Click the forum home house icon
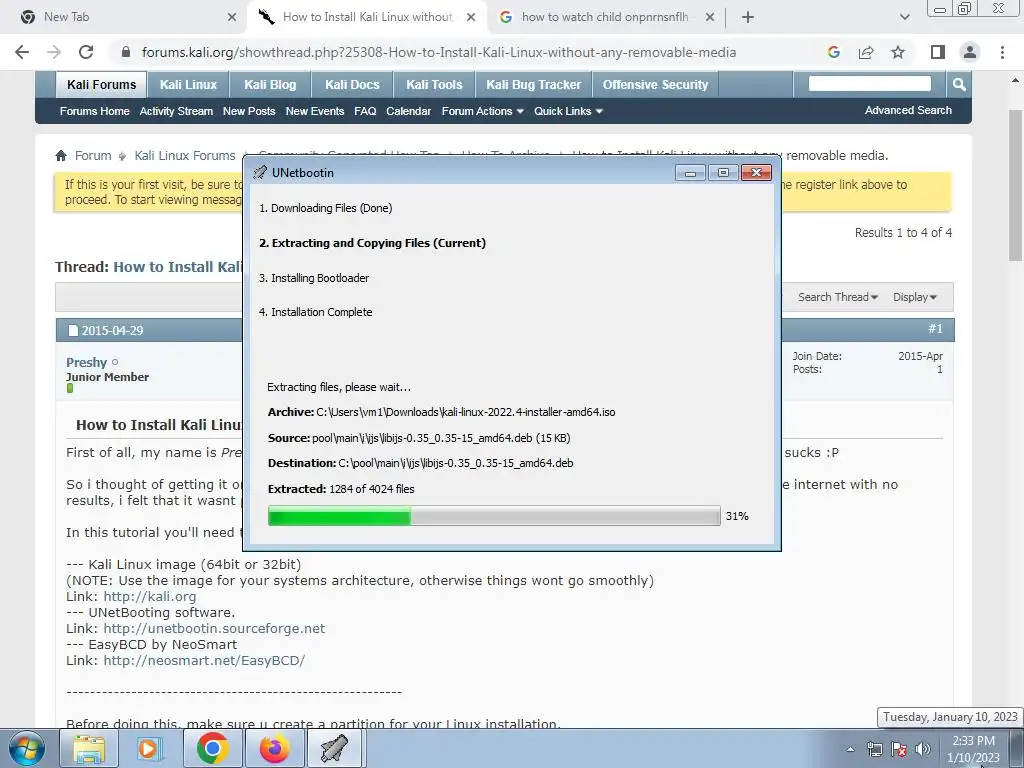 [x=61, y=155]
